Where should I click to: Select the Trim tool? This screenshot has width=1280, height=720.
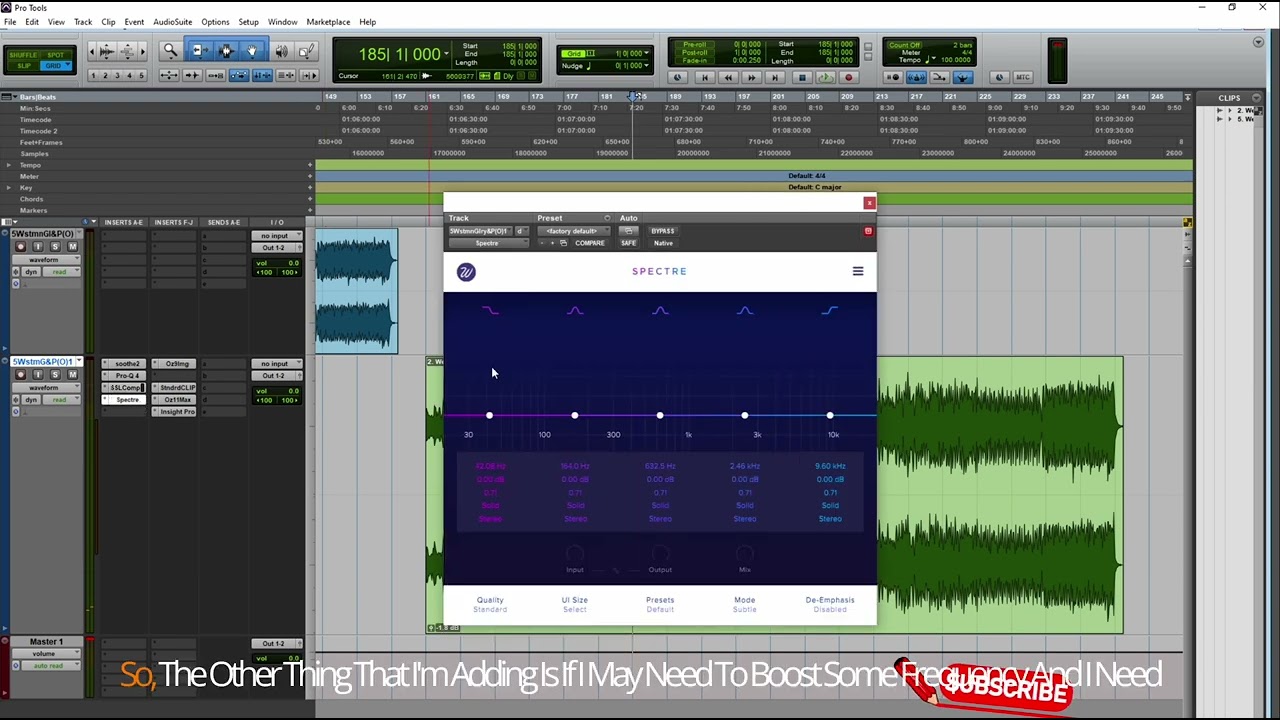click(199, 51)
